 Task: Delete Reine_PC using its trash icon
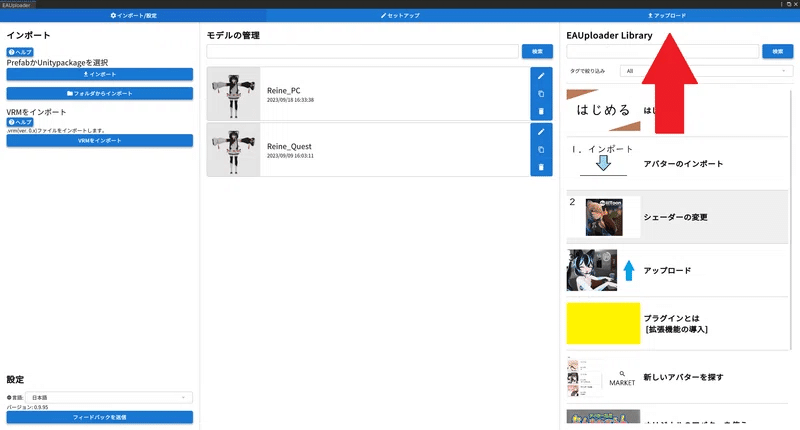coord(541,111)
